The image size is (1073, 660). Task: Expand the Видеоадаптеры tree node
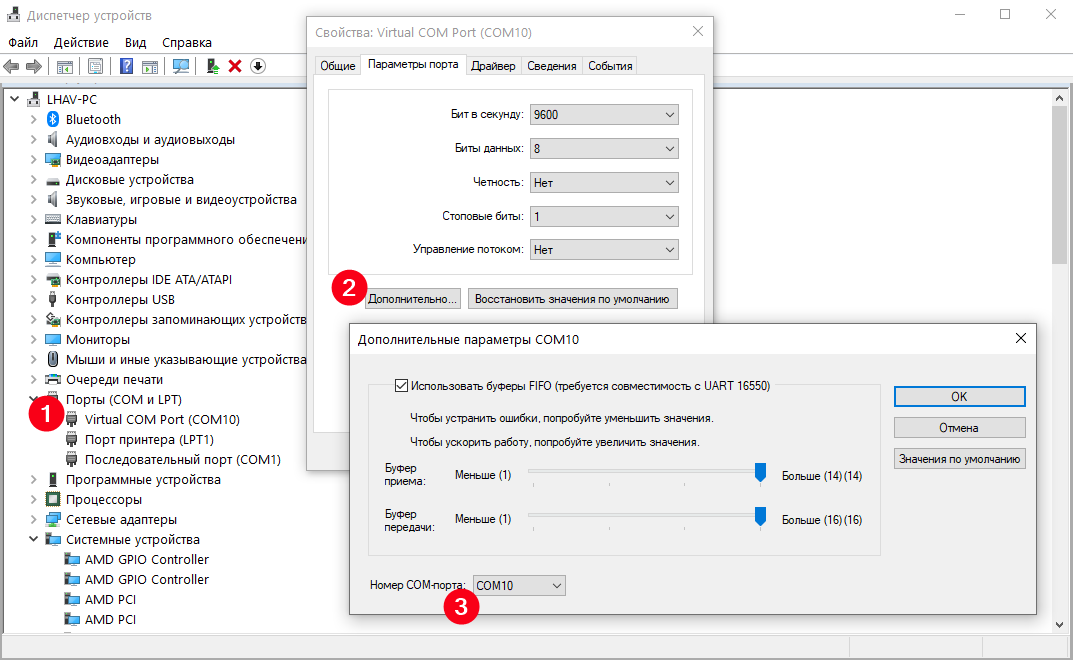click(35, 159)
